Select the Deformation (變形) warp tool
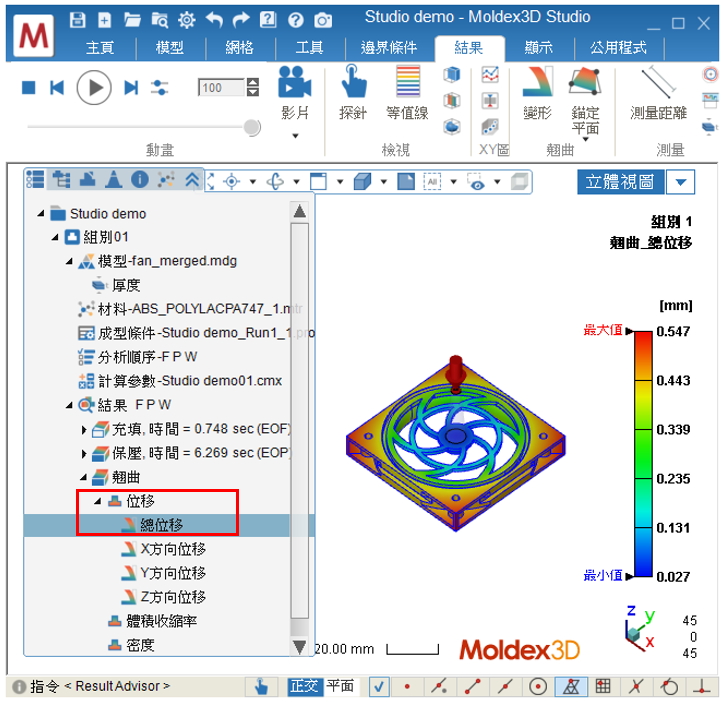The width and height of the screenshot is (723, 702). (537, 82)
